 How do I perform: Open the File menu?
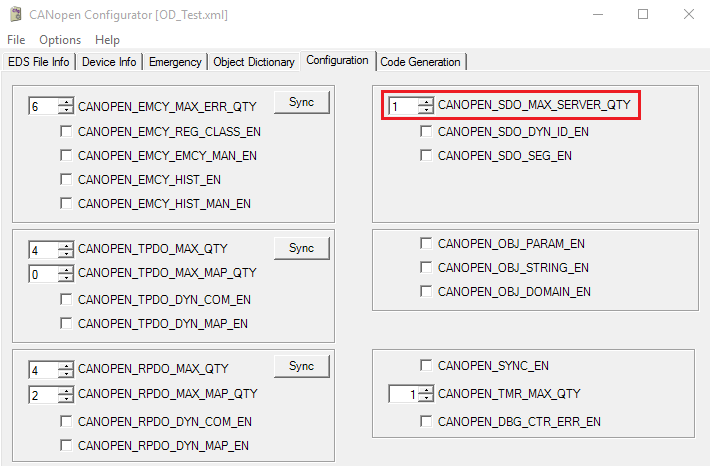pyautogui.click(x=16, y=40)
